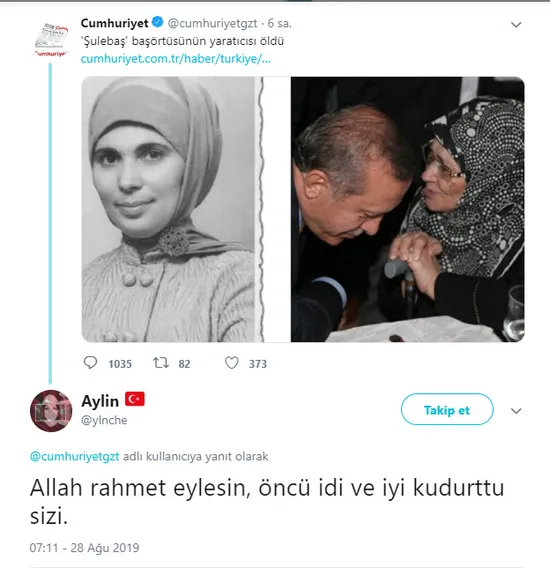Click the @cumhuriyetgzt handle beside Cumhuriyet name
The image size is (550, 568).
pyautogui.click(x=212, y=24)
